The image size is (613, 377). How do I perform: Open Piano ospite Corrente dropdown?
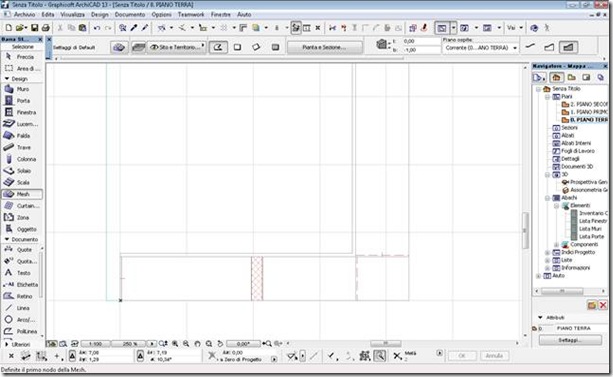[480, 48]
